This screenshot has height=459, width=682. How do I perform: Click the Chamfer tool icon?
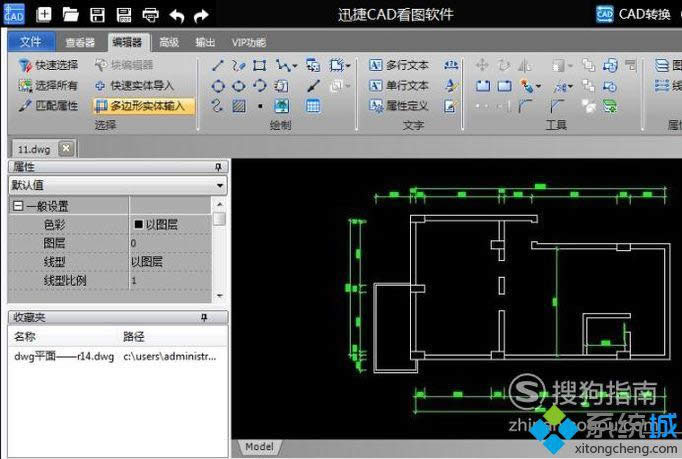pyautogui.click(x=557, y=106)
